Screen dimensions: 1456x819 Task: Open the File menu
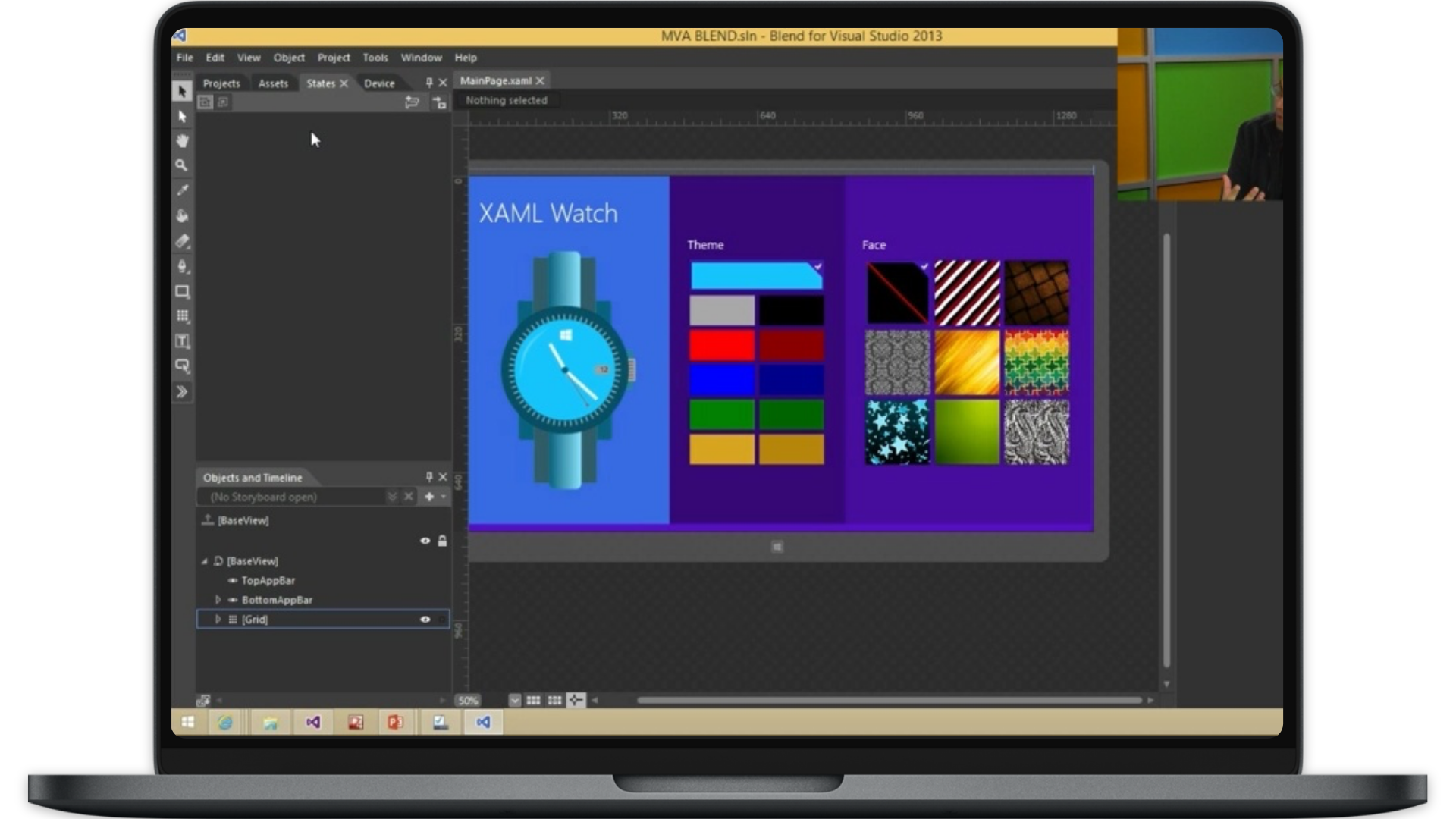coord(184,58)
